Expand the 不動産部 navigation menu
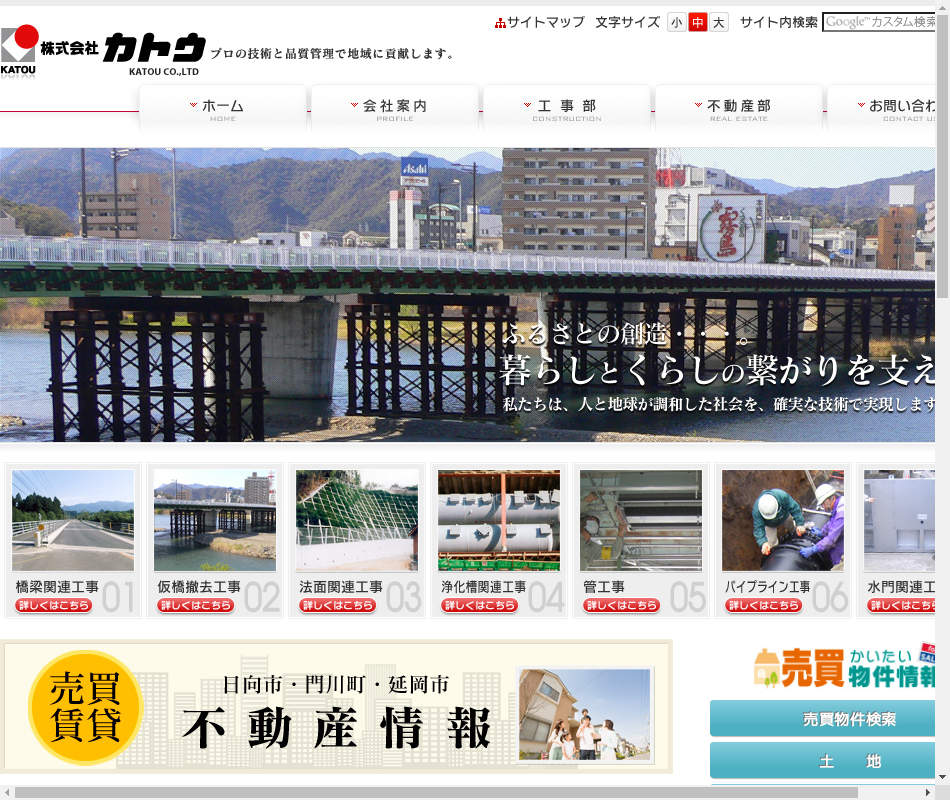Viewport: 950px width, 800px height. (739, 108)
